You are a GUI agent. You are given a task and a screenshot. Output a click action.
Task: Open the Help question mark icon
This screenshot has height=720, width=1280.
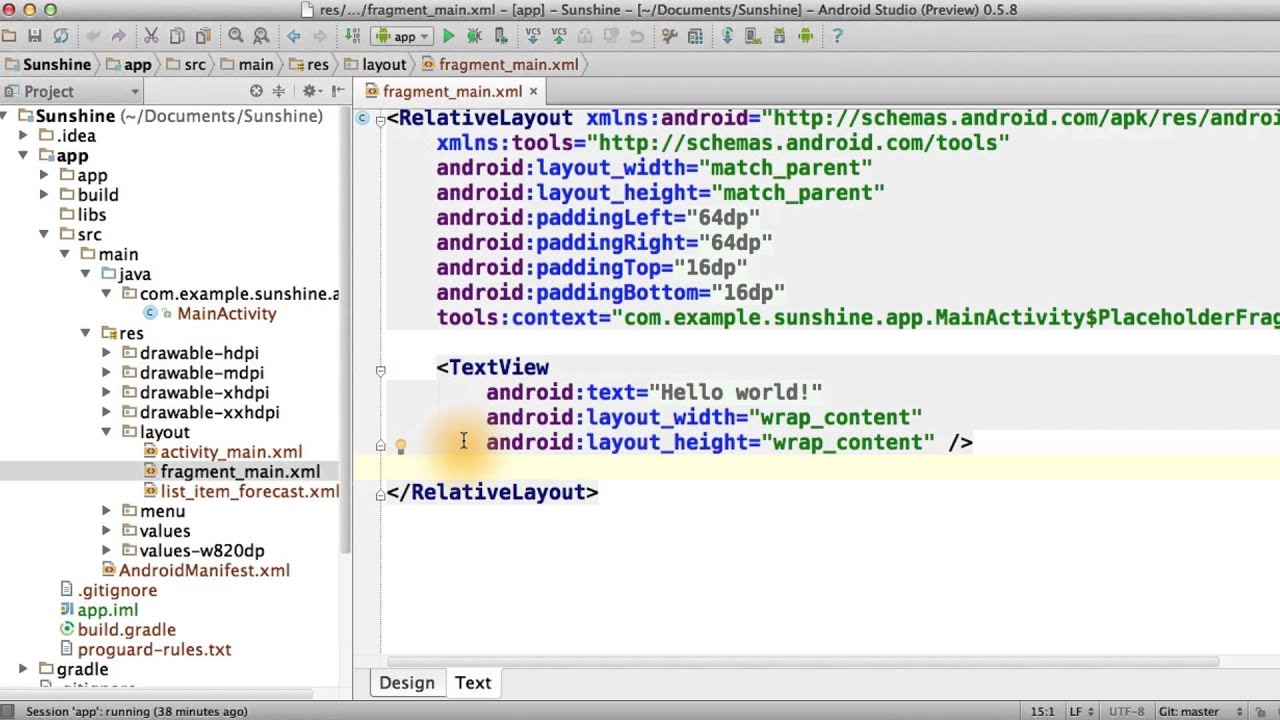(x=838, y=36)
